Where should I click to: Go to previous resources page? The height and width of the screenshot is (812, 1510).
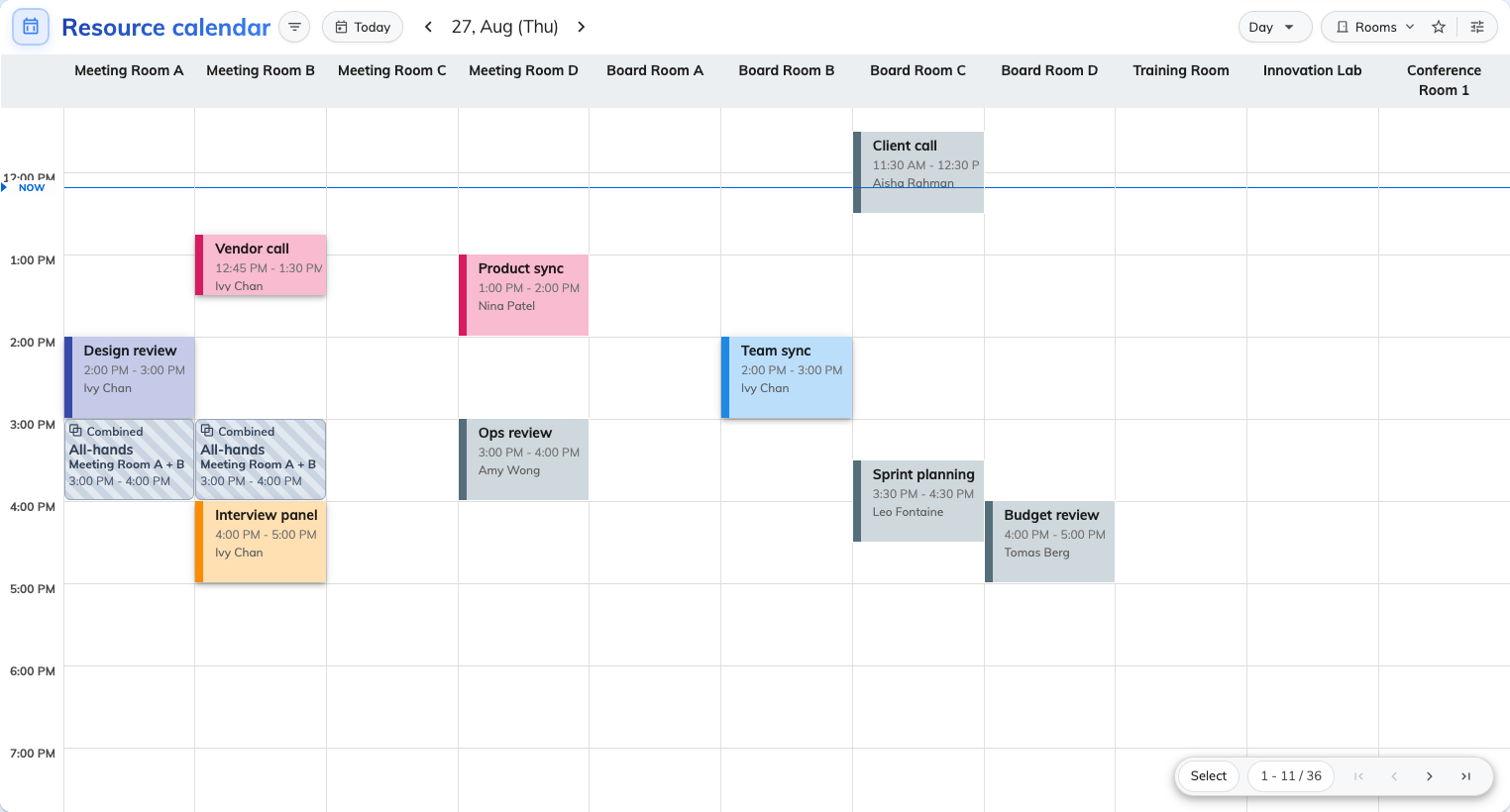[x=1394, y=776]
